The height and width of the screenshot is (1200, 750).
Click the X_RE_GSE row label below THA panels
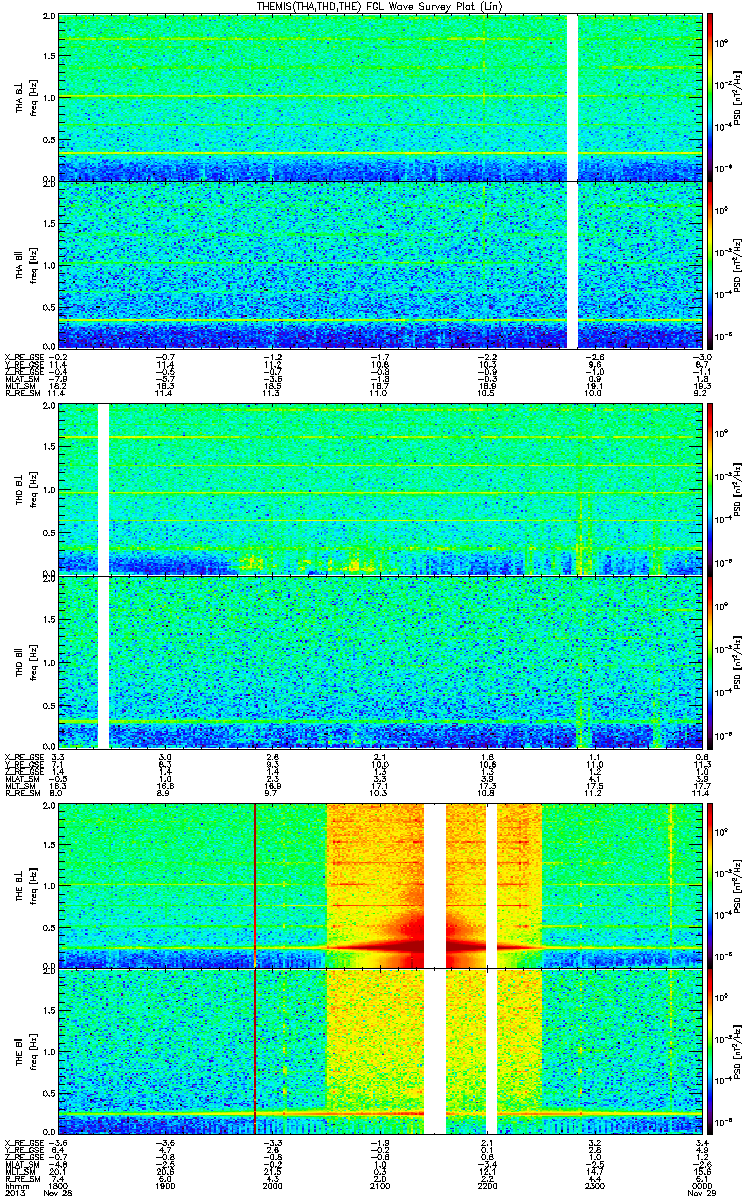pos(22,356)
